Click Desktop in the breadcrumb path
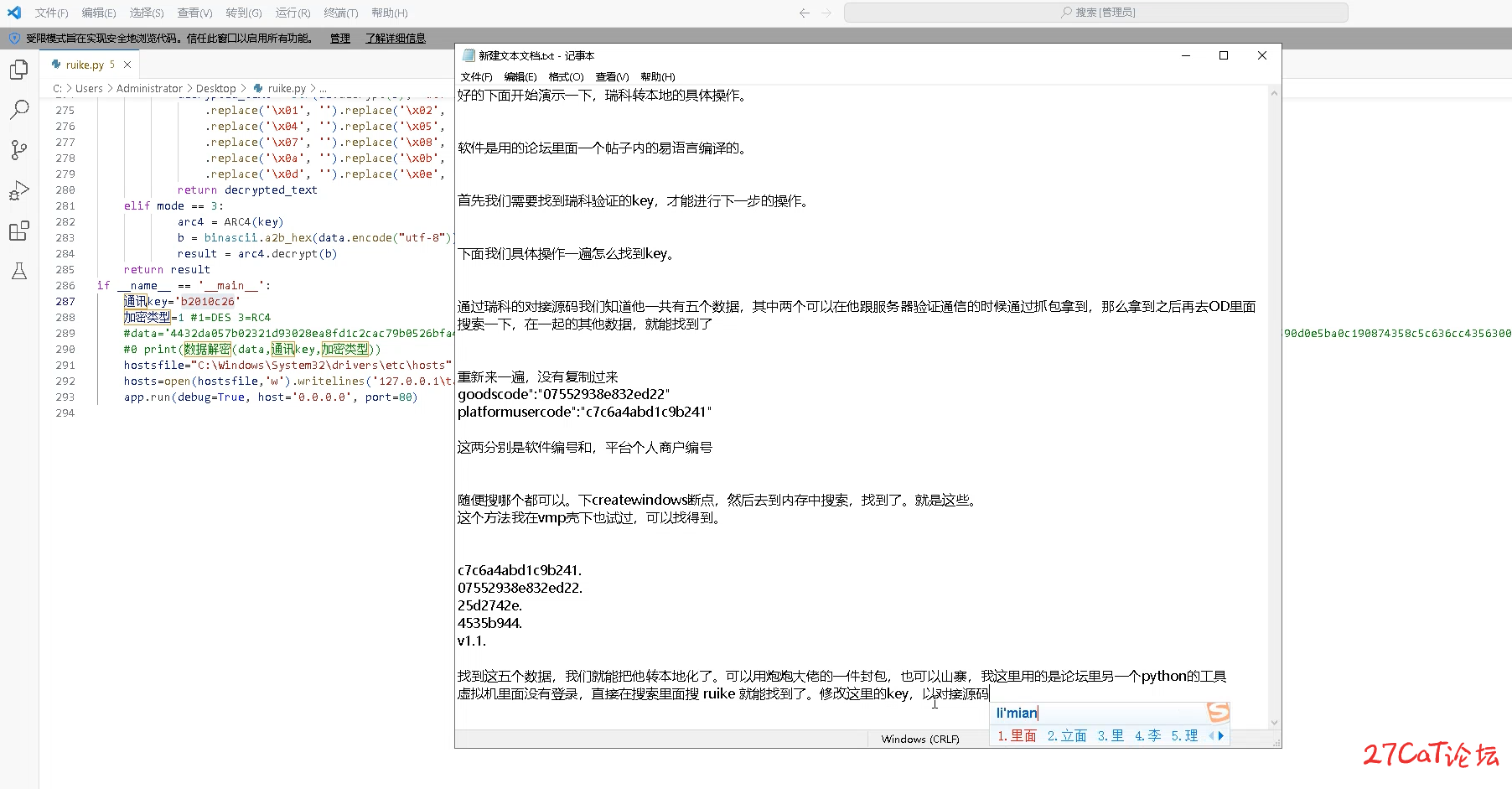1512x789 pixels. pos(215,88)
